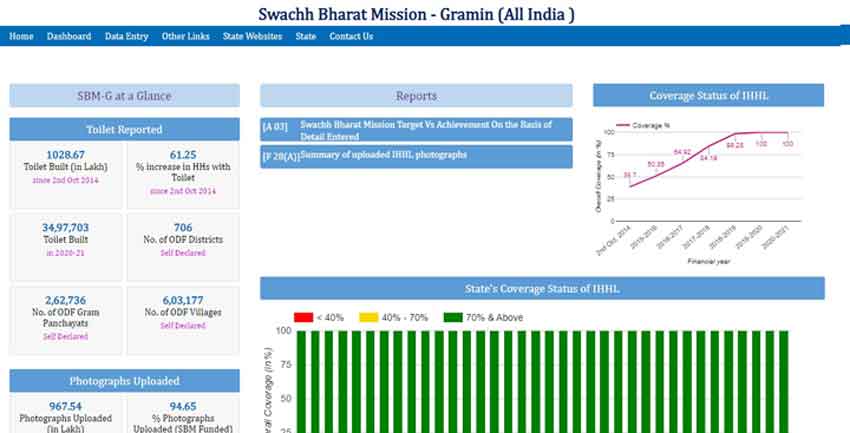The height and width of the screenshot is (433, 850).
Task: Click the Photographs Uploaded section header
Action: pyautogui.click(x=124, y=381)
